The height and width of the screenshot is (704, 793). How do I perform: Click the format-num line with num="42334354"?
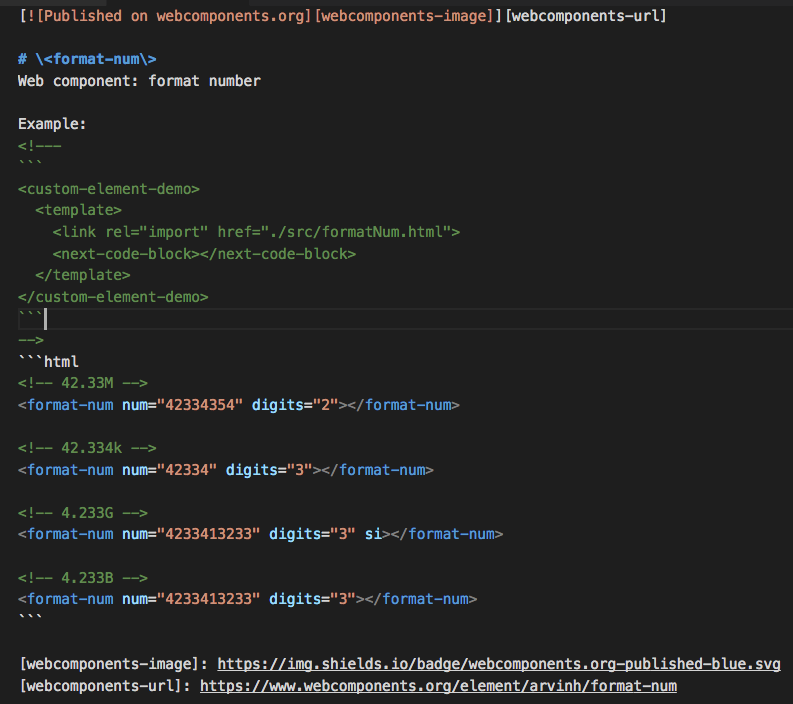(239, 405)
